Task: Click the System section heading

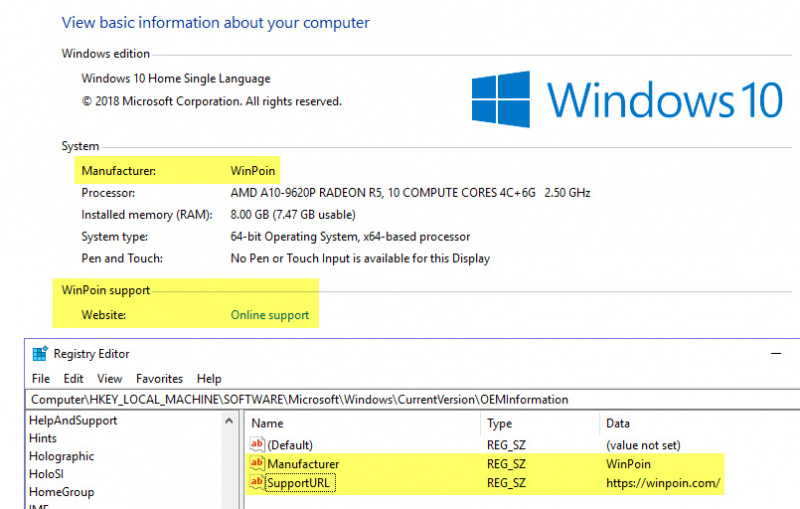Action: click(80, 146)
